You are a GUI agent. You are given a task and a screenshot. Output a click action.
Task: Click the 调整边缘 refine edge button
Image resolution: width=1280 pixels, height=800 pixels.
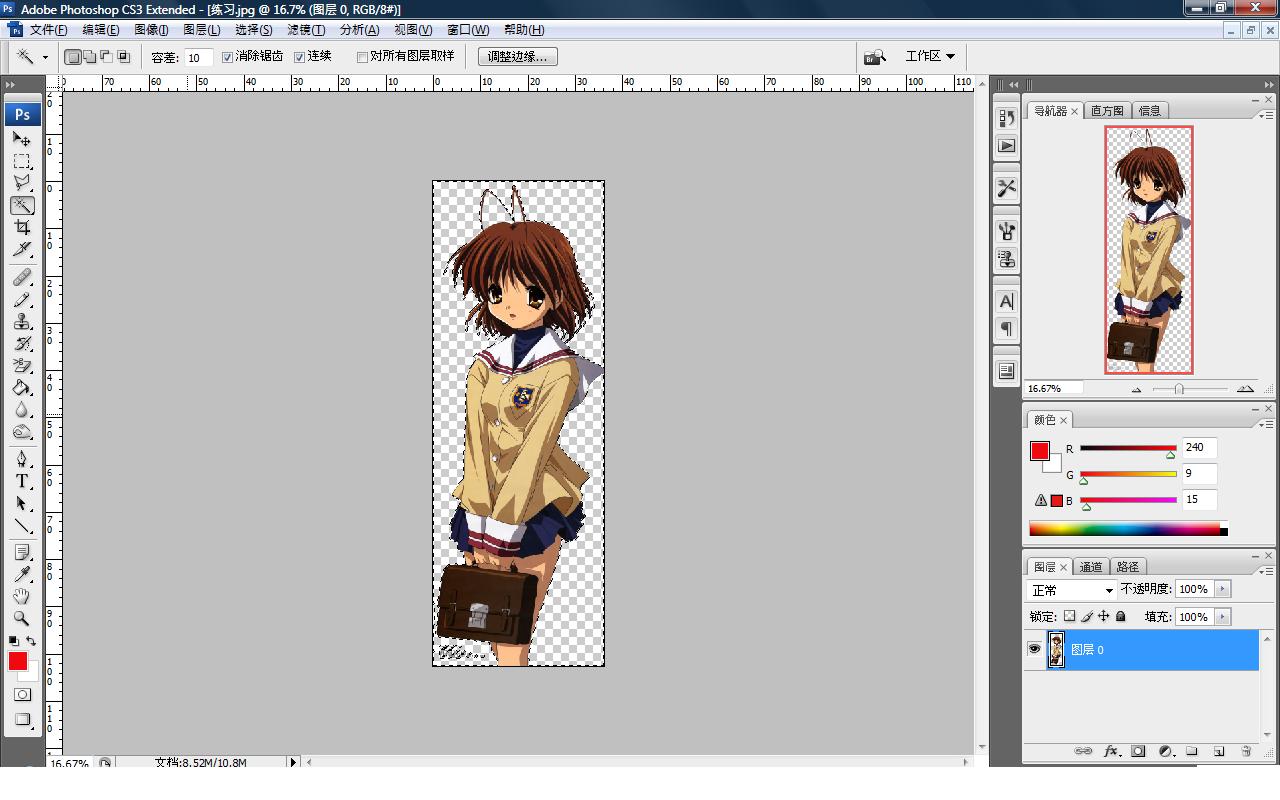(x=517, y=57)
